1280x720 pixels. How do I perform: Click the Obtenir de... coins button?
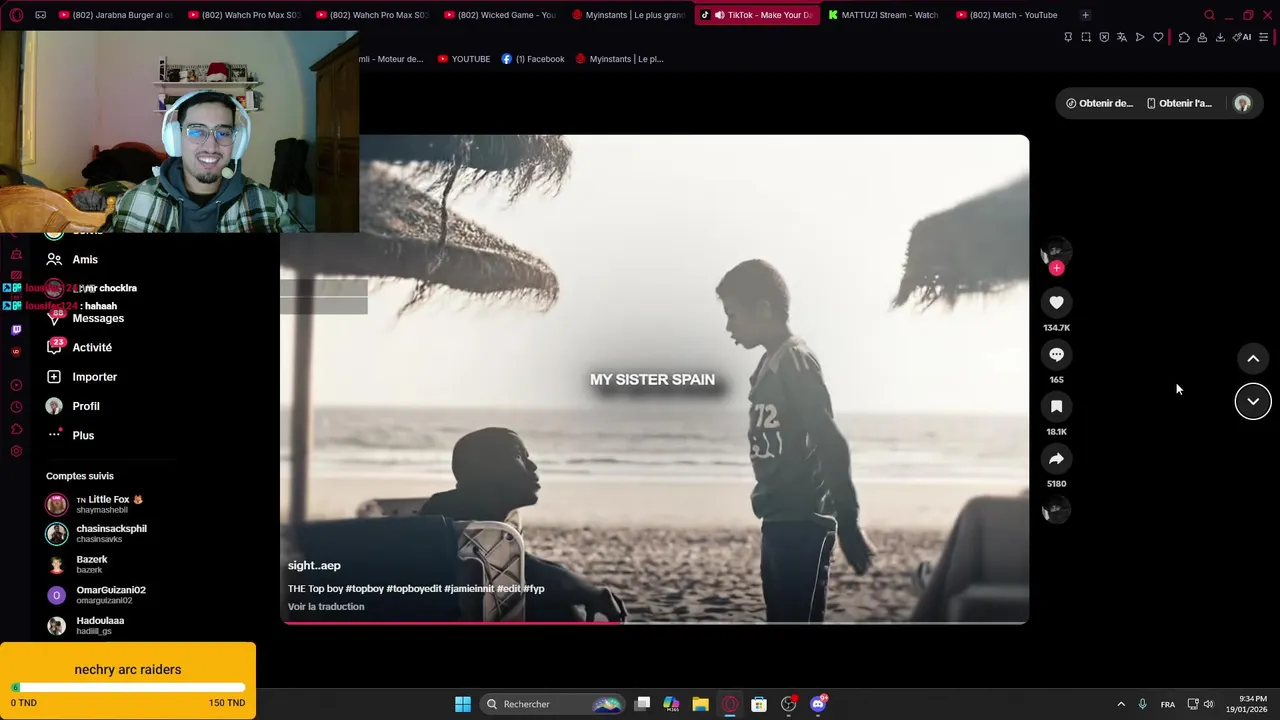(x=1099, y=103)
